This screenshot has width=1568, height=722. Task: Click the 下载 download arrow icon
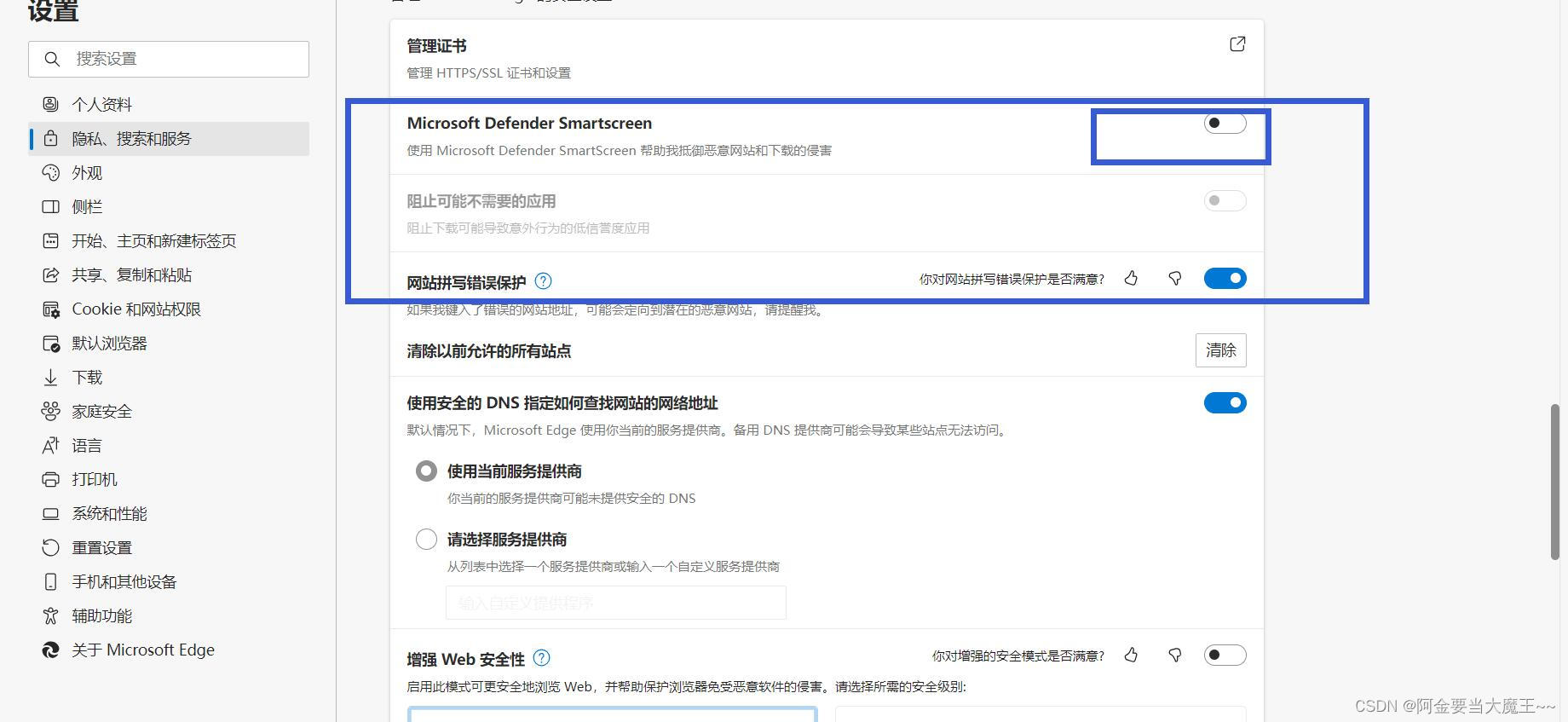click(50, 377)
